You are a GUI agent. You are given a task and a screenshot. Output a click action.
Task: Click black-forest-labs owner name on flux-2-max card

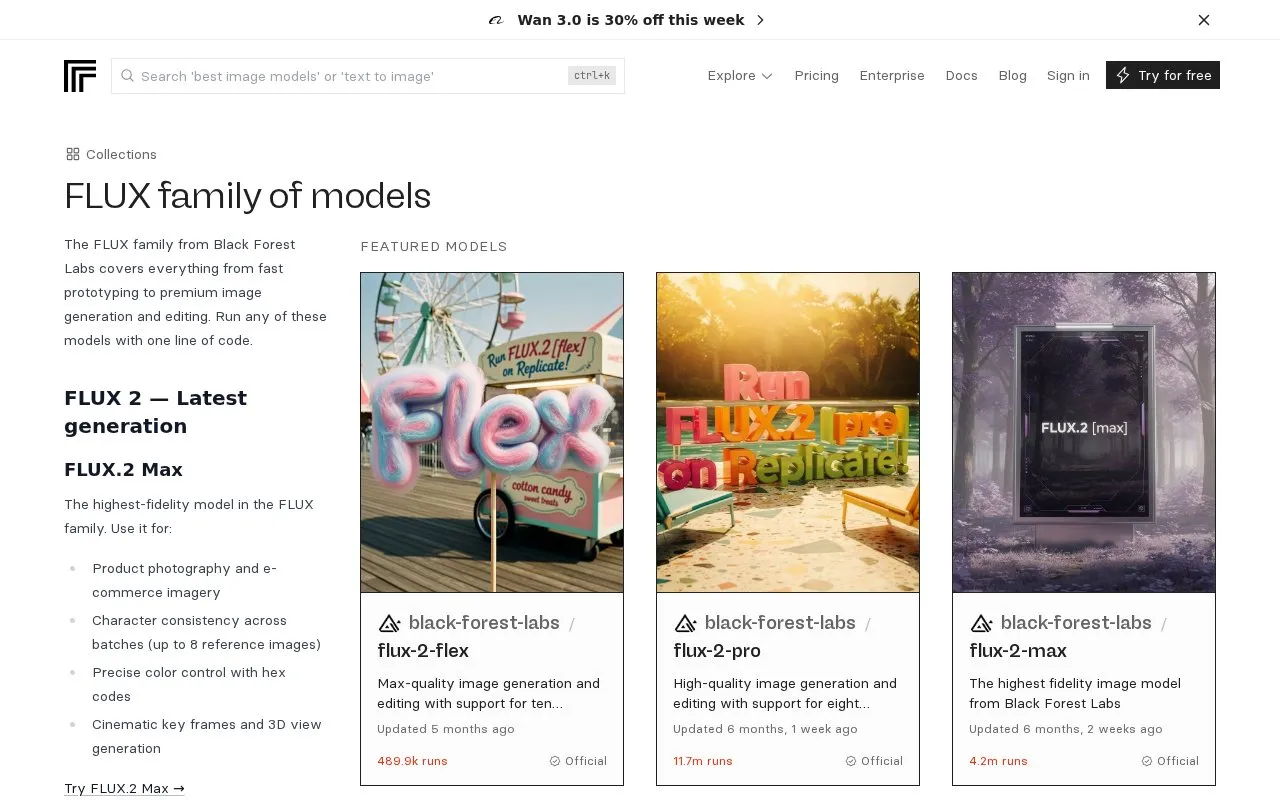click(1076, 623)
